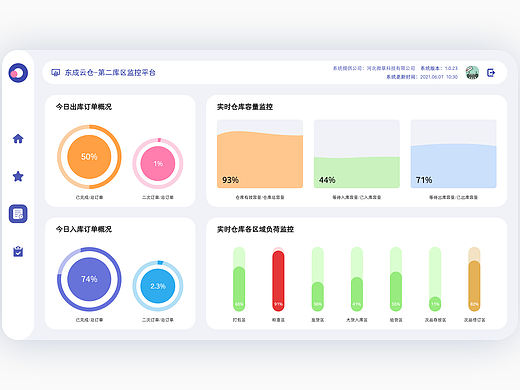Click the 东成云仓-第二库区监控平台 title
The height and width of the screenshot is (390, 520).
point(110,72)
